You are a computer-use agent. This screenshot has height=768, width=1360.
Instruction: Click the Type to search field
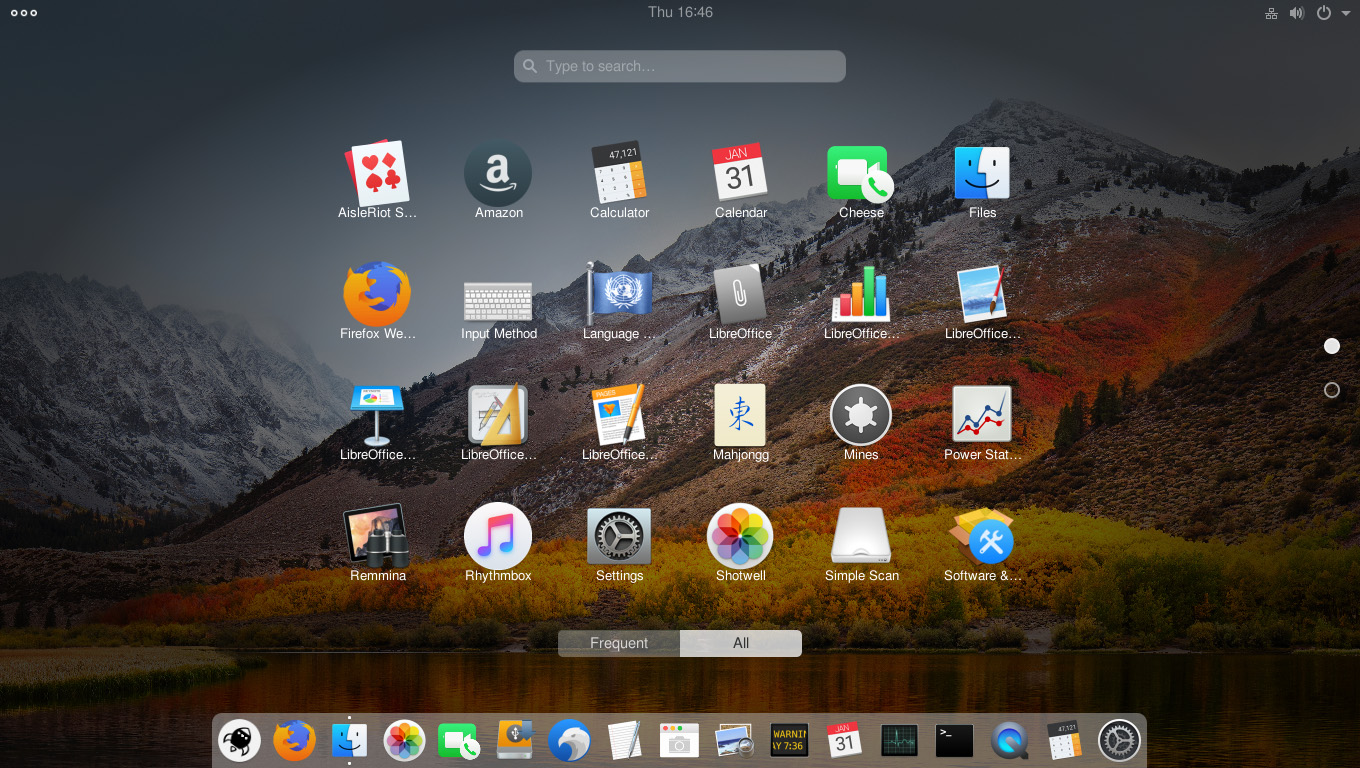tap(680, 66)
